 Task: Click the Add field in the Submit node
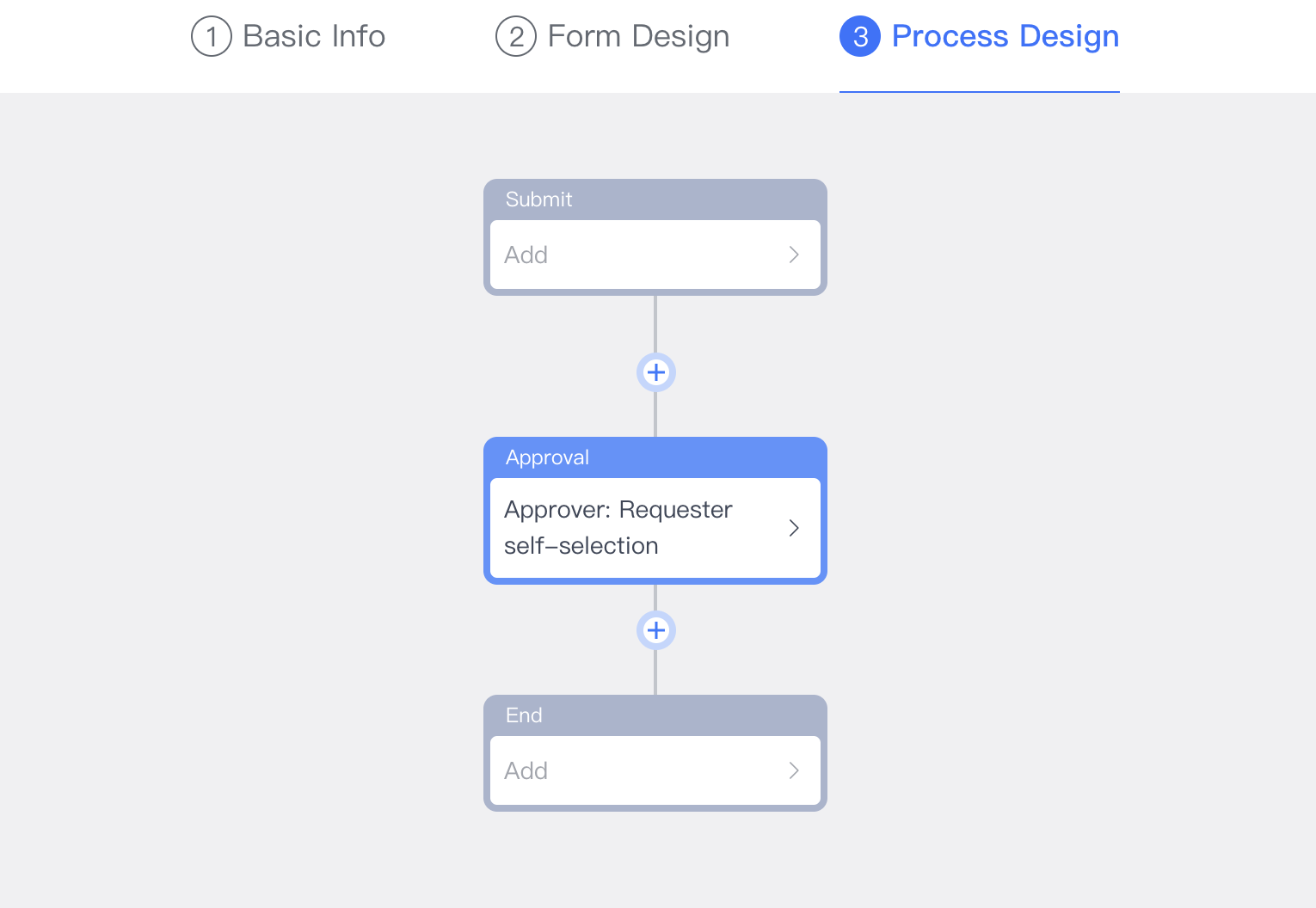click(602, 255)
